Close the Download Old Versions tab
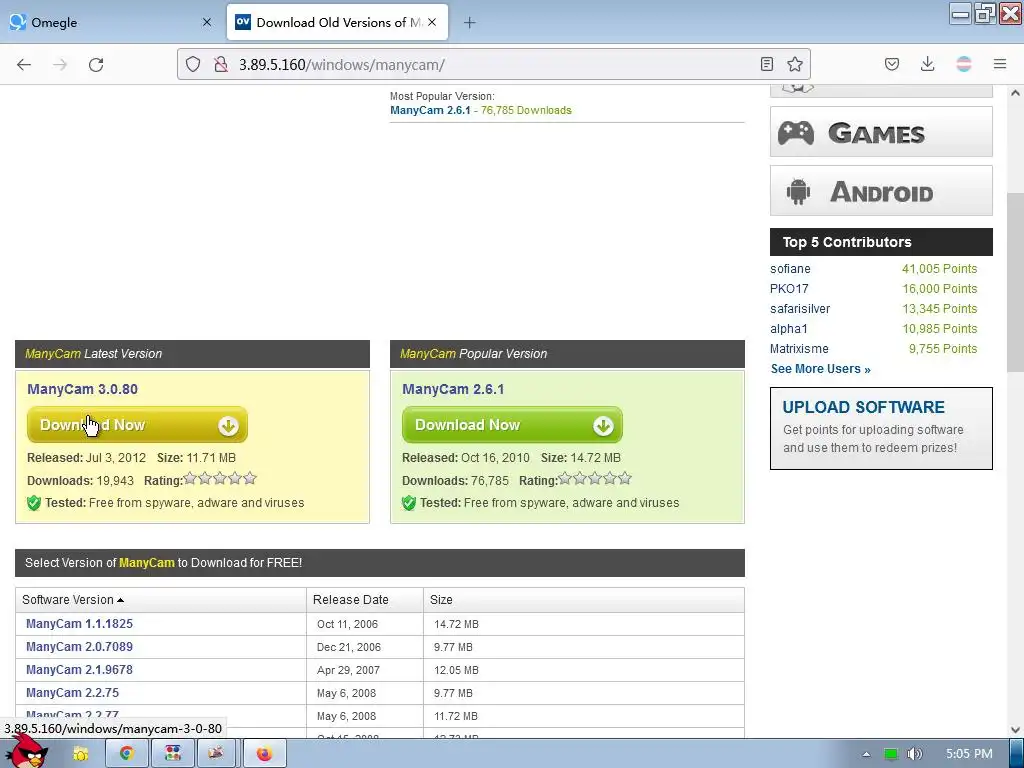Viewport: 1024px width, 768px height. [x=432, y=22]
